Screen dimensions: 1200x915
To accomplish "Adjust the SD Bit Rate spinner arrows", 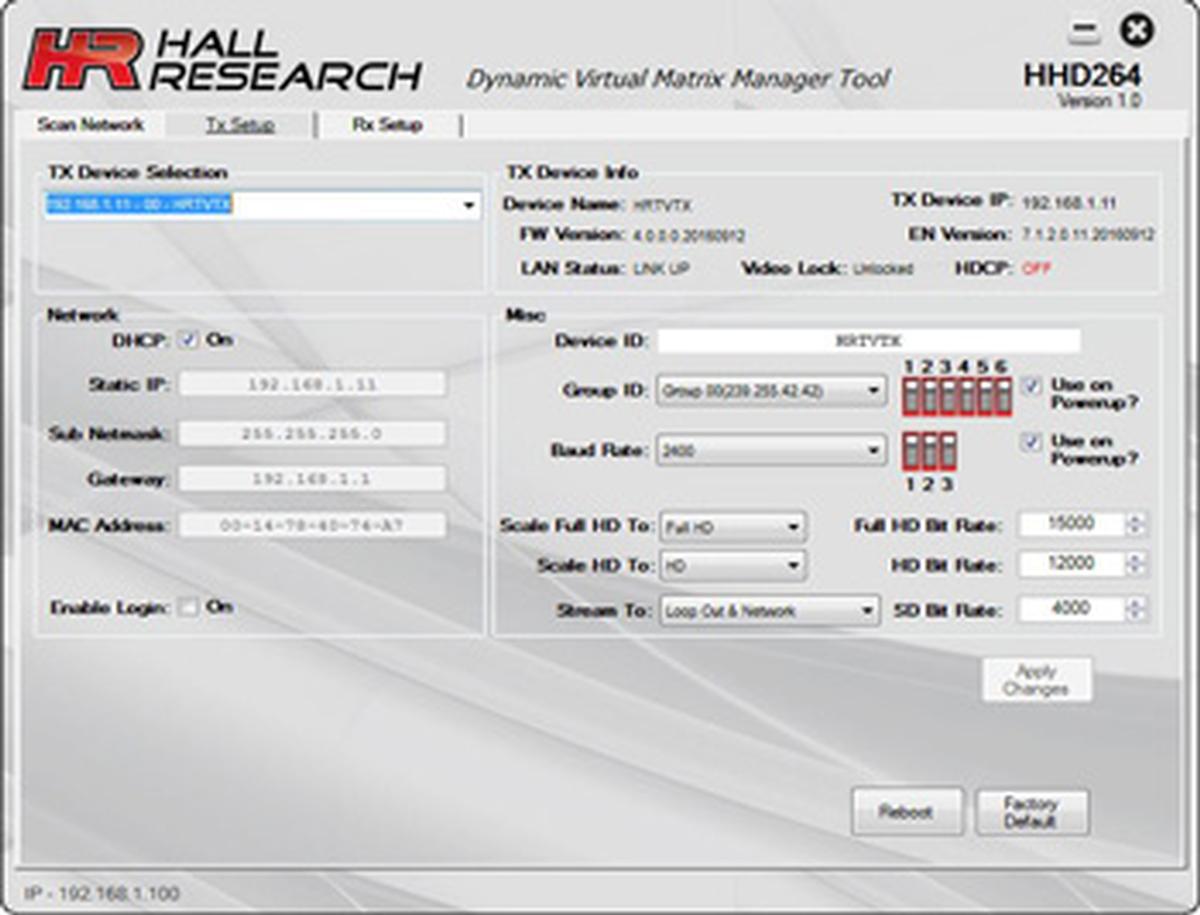I will coord(1135,609).
